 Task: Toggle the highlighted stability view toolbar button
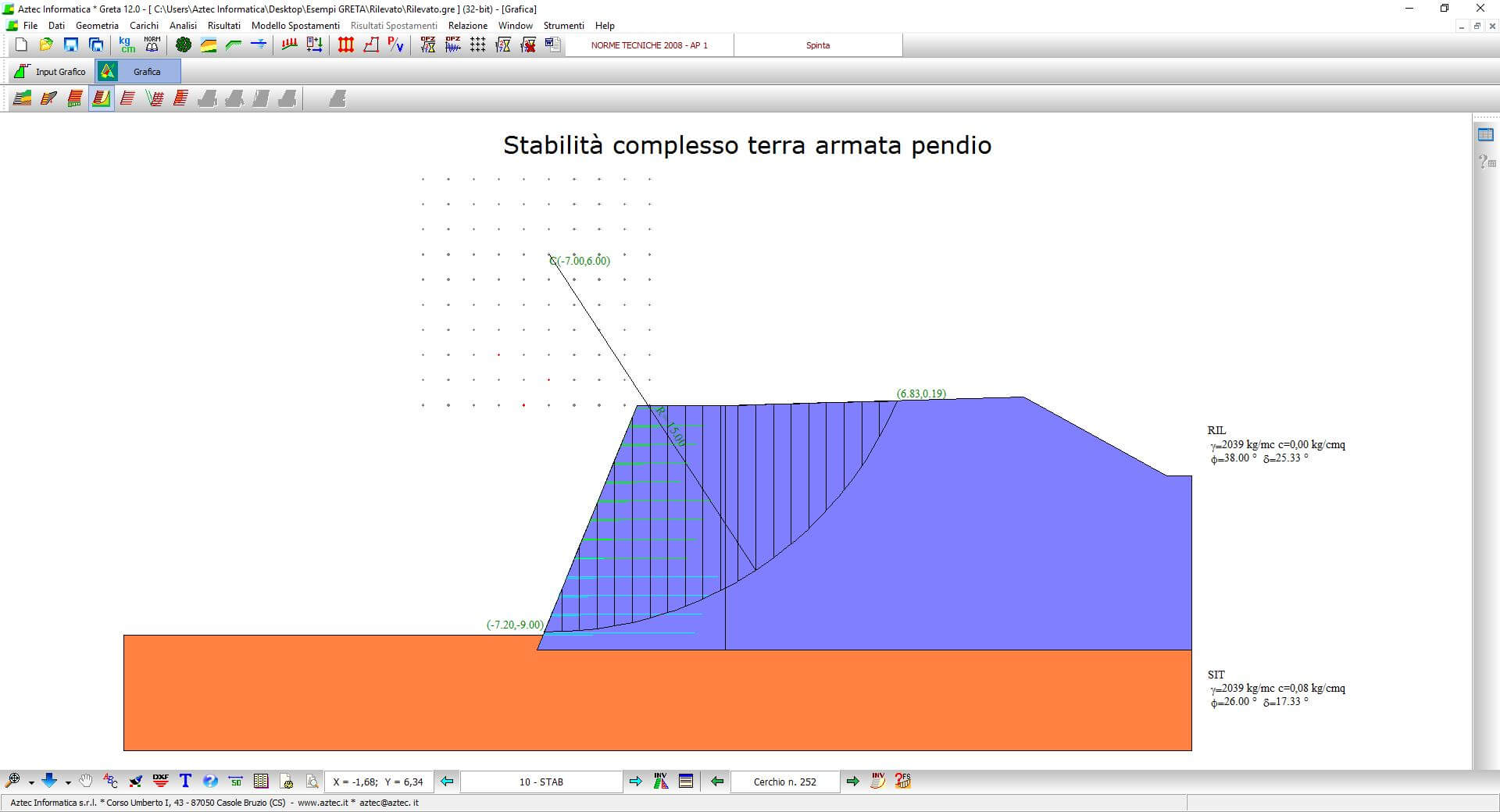(x=101, y=98)
